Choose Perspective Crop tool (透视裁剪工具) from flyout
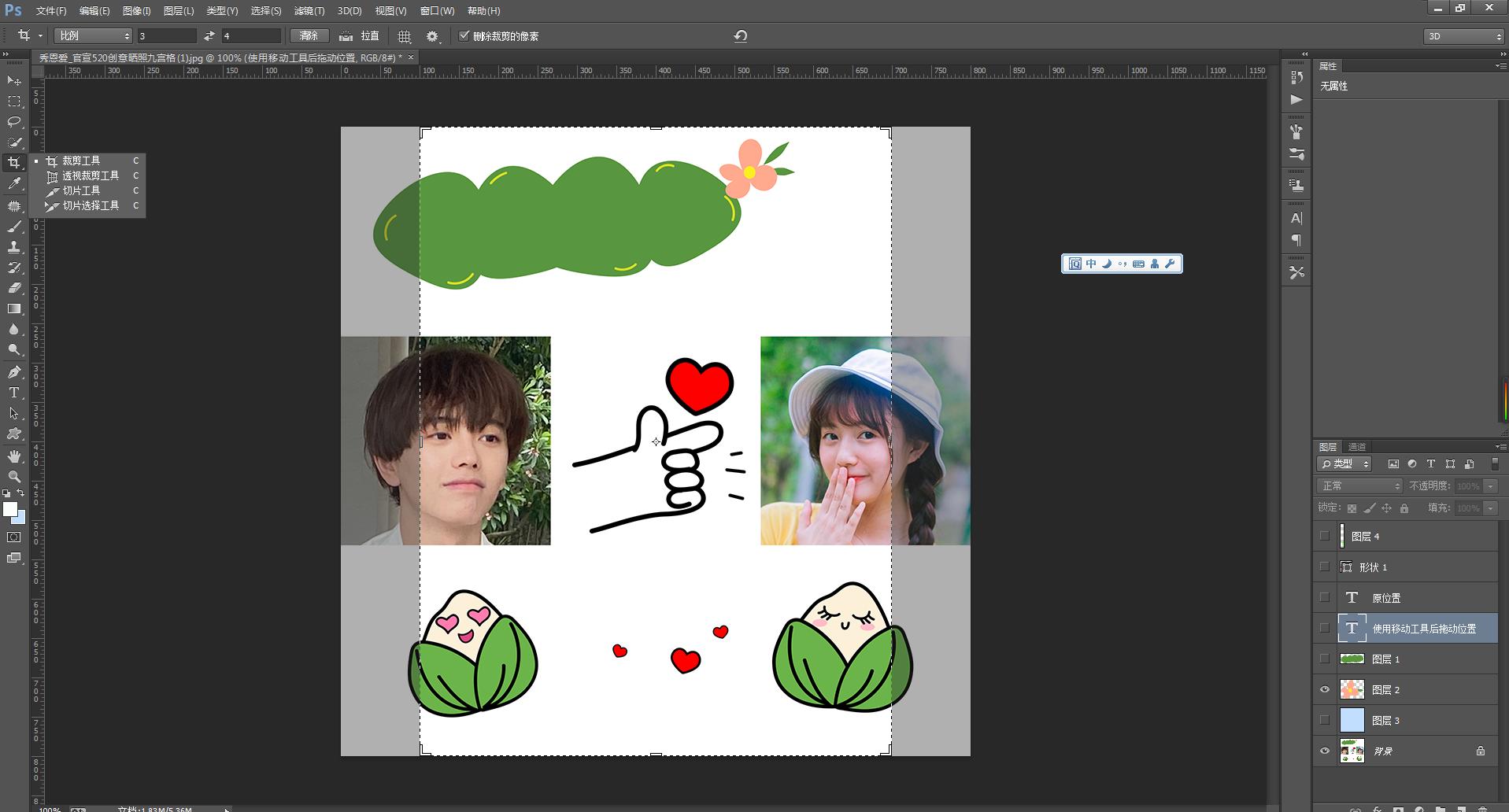 (x=91, y=175)
